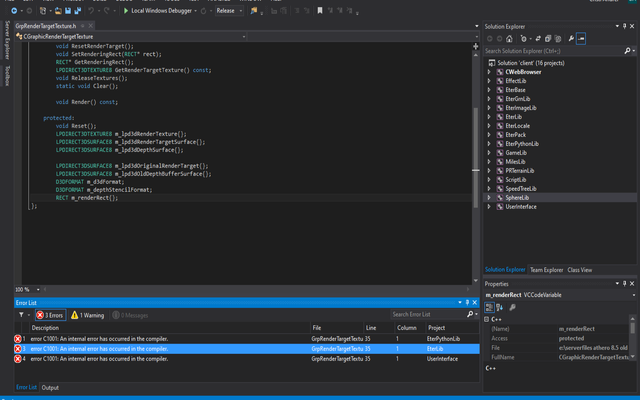Click the Solution Explorer search magnifier icon
The height and width of the screenshot is (400, 640).
tap(627, 51)
